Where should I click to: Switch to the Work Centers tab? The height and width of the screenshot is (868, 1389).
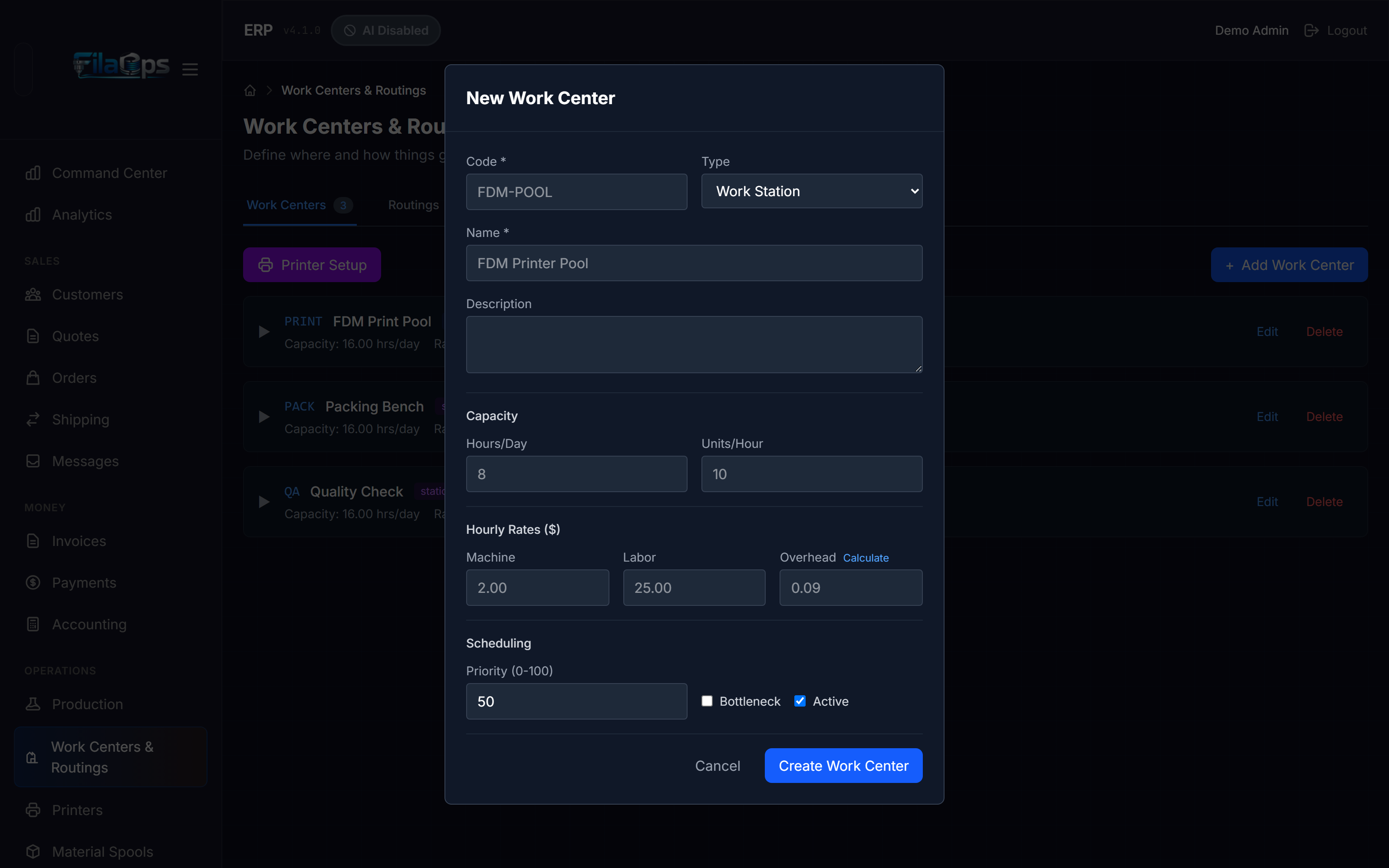pyautogui.click(x=300, y=205)
